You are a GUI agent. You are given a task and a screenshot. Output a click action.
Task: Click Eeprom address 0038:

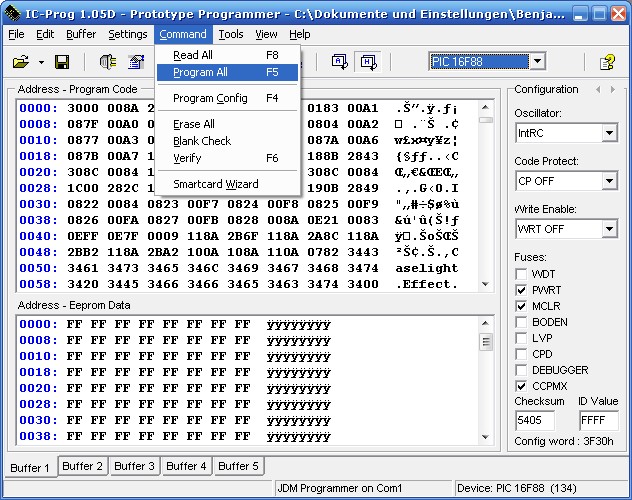click(39, 436)
